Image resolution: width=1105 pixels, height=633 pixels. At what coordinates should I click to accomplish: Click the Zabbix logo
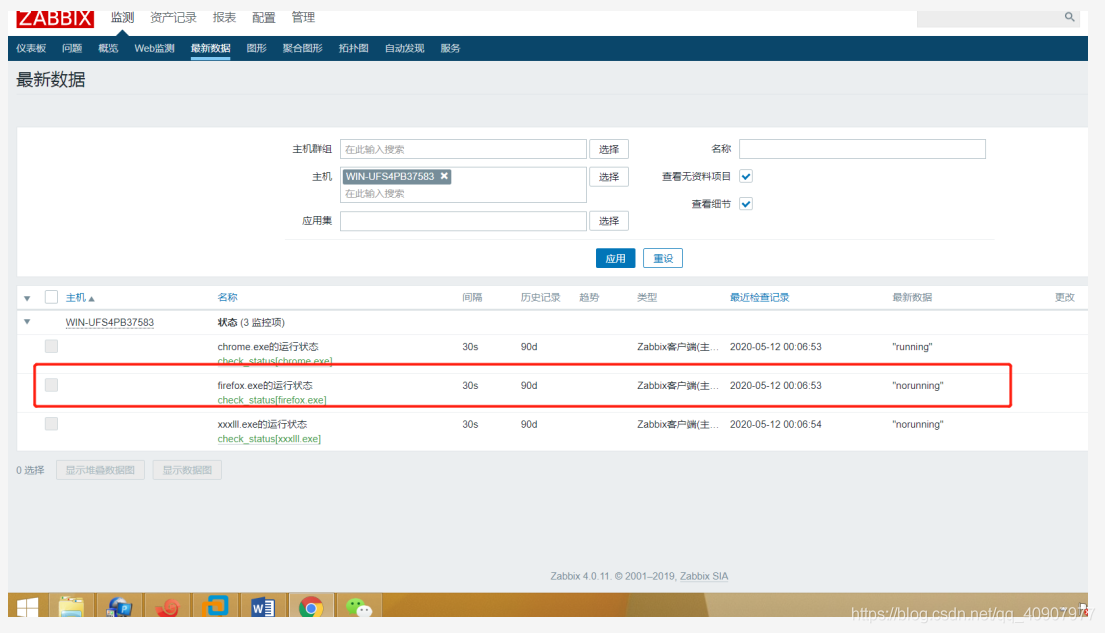pyautogui.click(x=55, y=17)
